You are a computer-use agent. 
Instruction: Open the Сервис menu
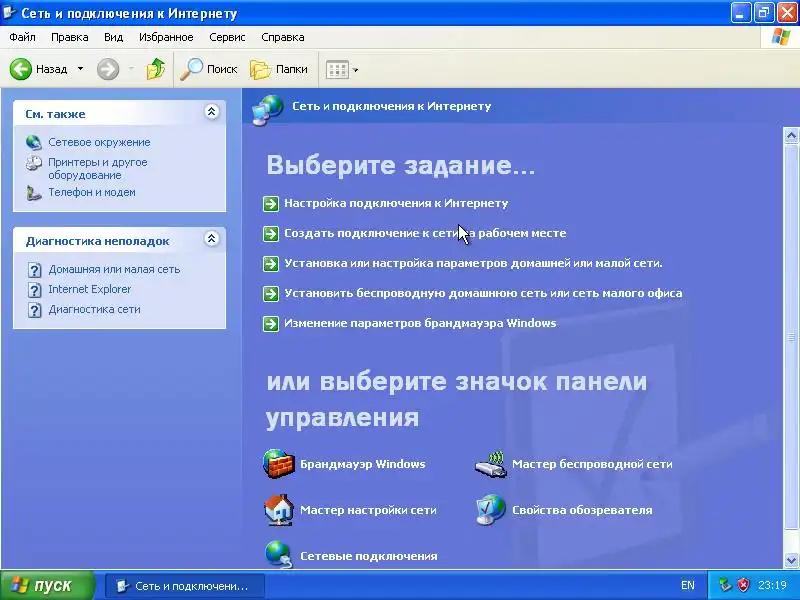click(x=228, y=37)
